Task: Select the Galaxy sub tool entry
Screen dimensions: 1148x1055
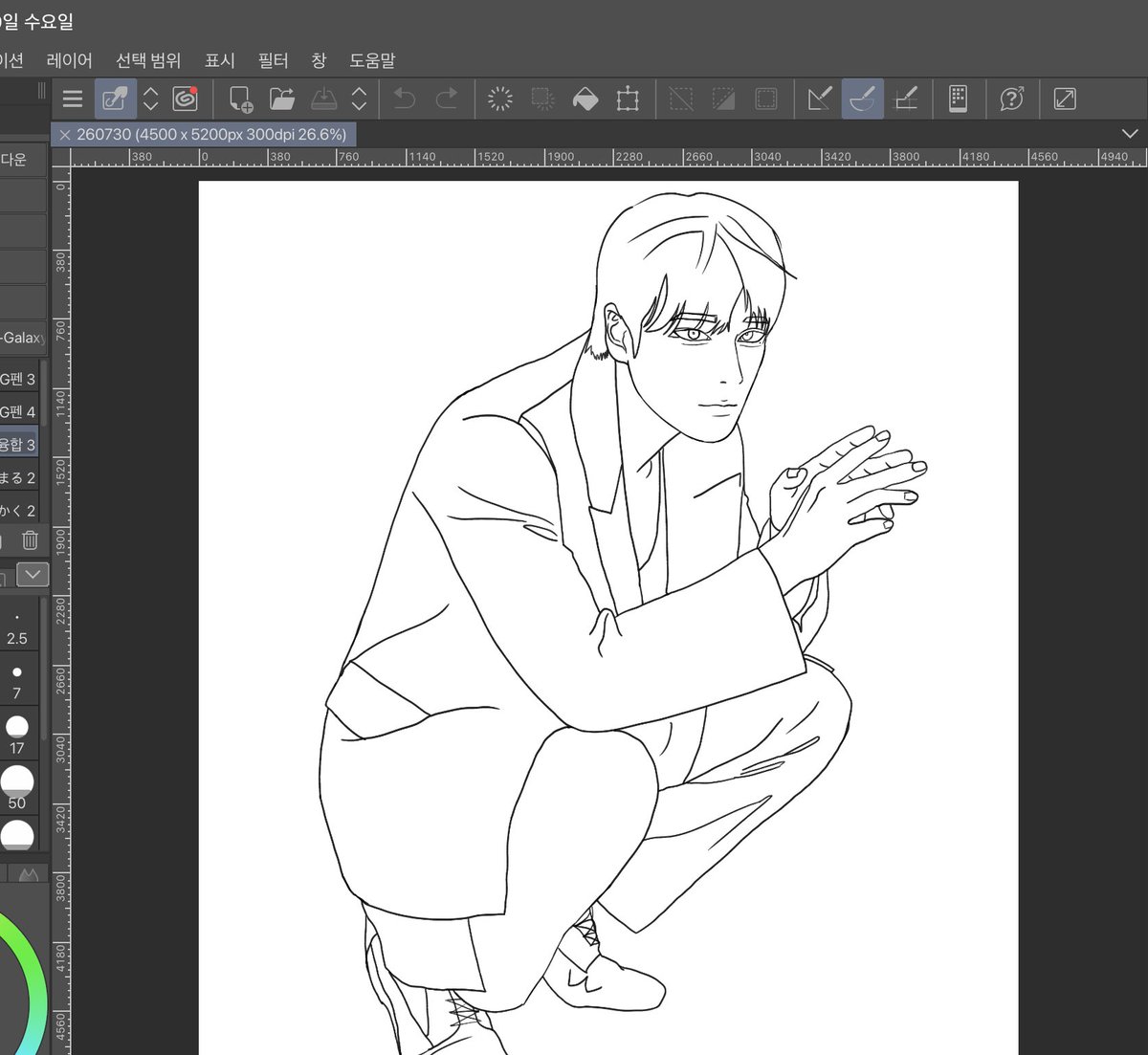Action: (x=22, y=337)
